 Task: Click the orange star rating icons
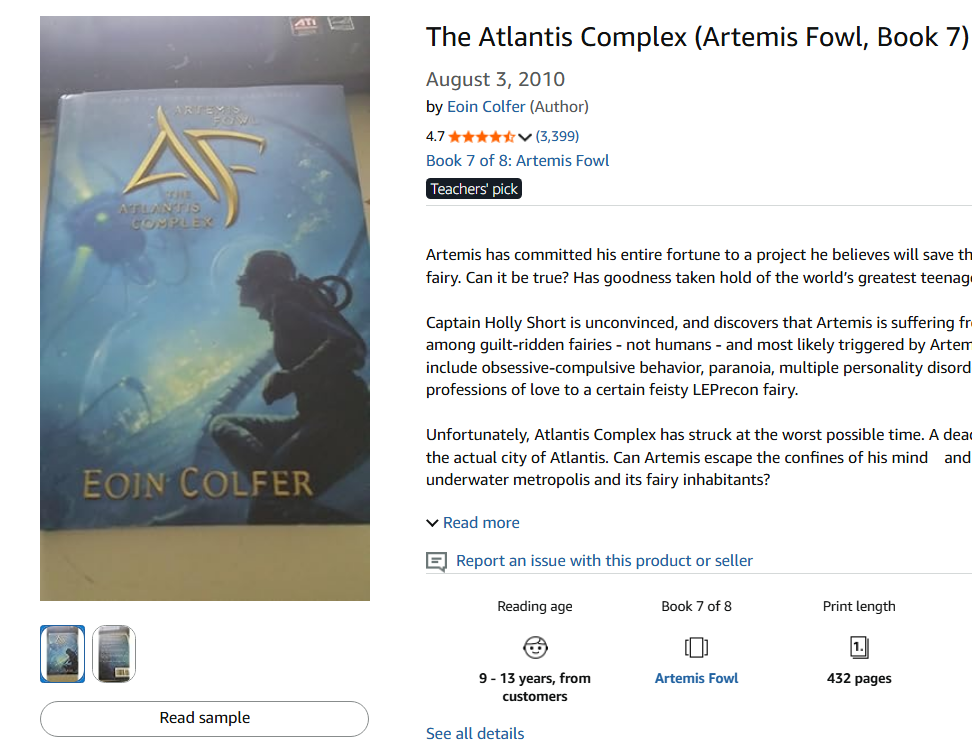pyautogui.click(x=481, y=137)
